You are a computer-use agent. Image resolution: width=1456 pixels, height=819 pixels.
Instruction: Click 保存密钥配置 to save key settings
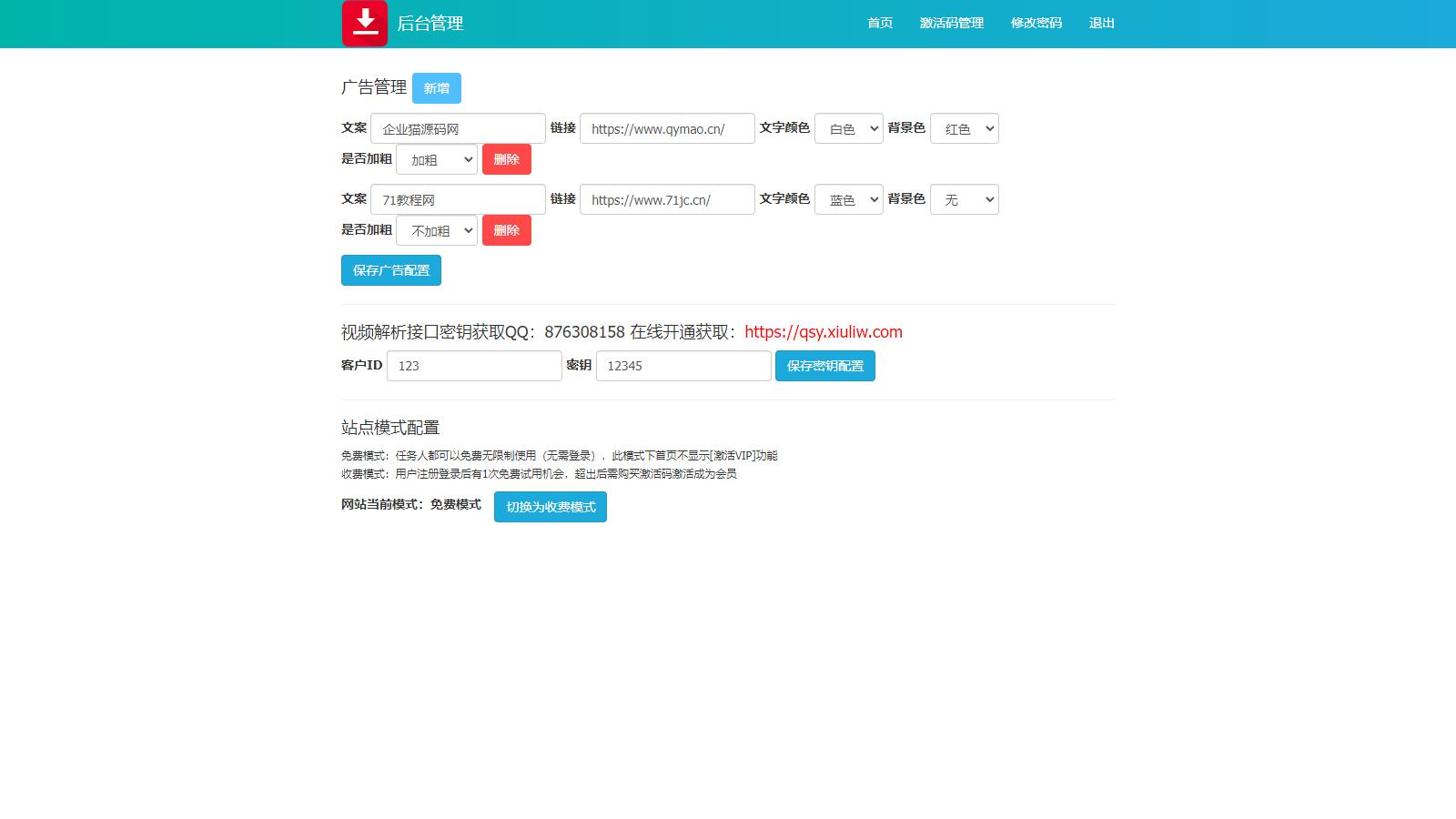[x=824, y=365]
